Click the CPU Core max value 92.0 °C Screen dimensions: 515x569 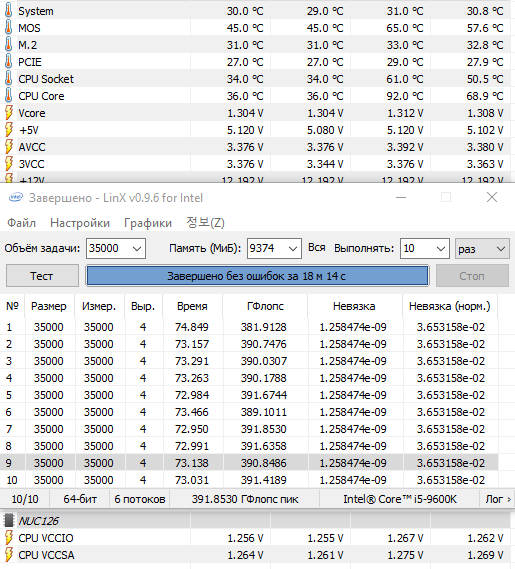click(x=405, y=96)
